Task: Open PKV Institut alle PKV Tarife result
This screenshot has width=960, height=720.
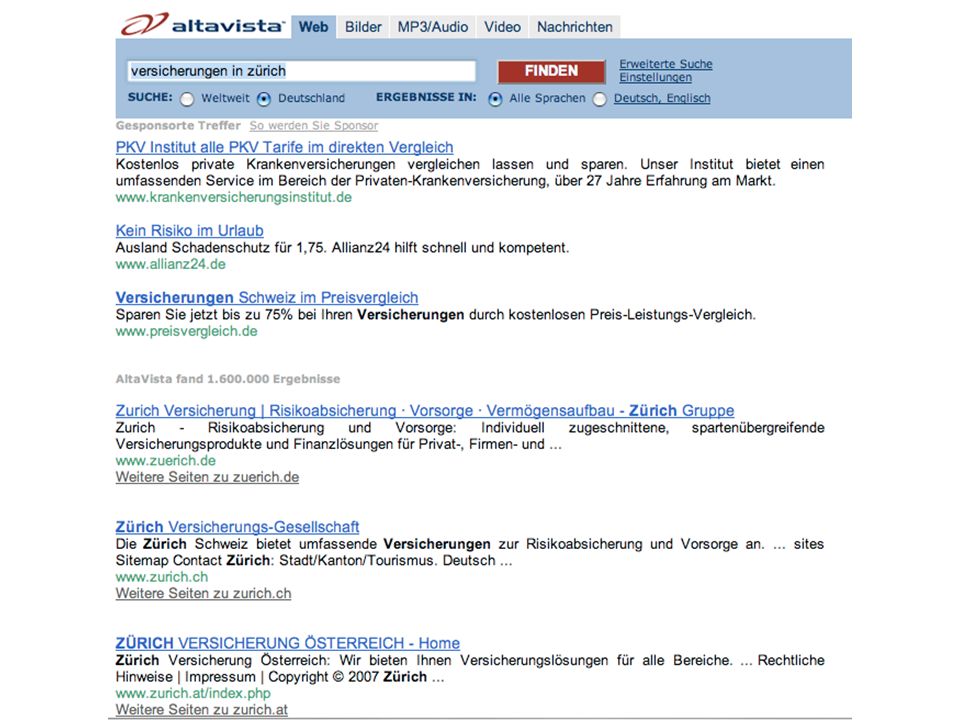Action: point(284,147)
